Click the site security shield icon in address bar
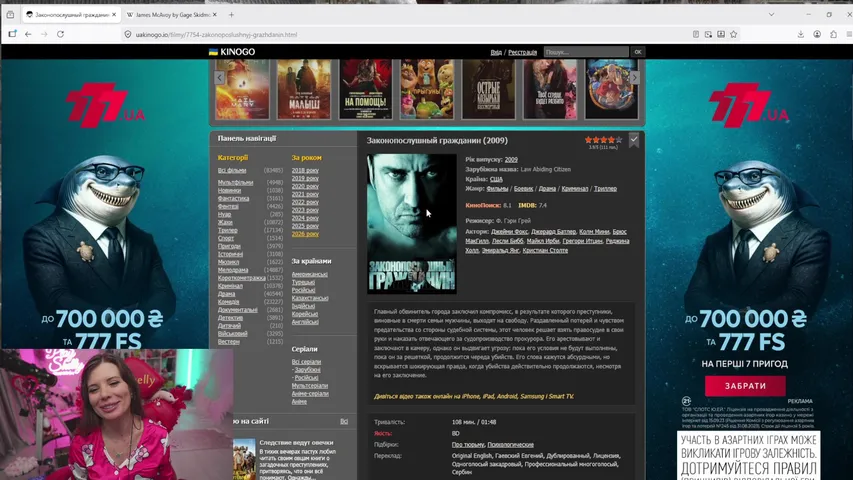 click(128, 34)
